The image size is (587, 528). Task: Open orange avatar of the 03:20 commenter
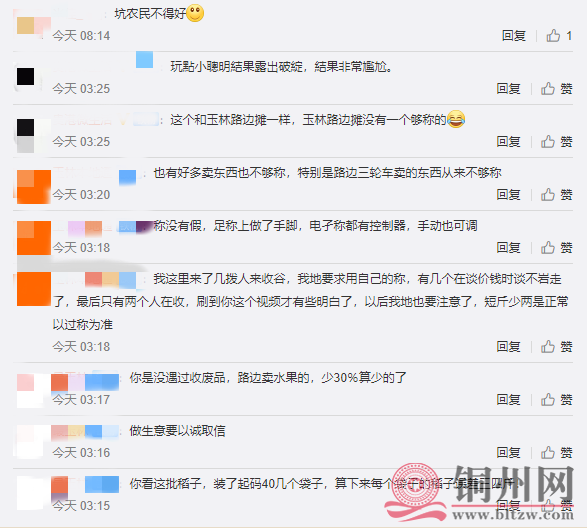click(34, 187)
